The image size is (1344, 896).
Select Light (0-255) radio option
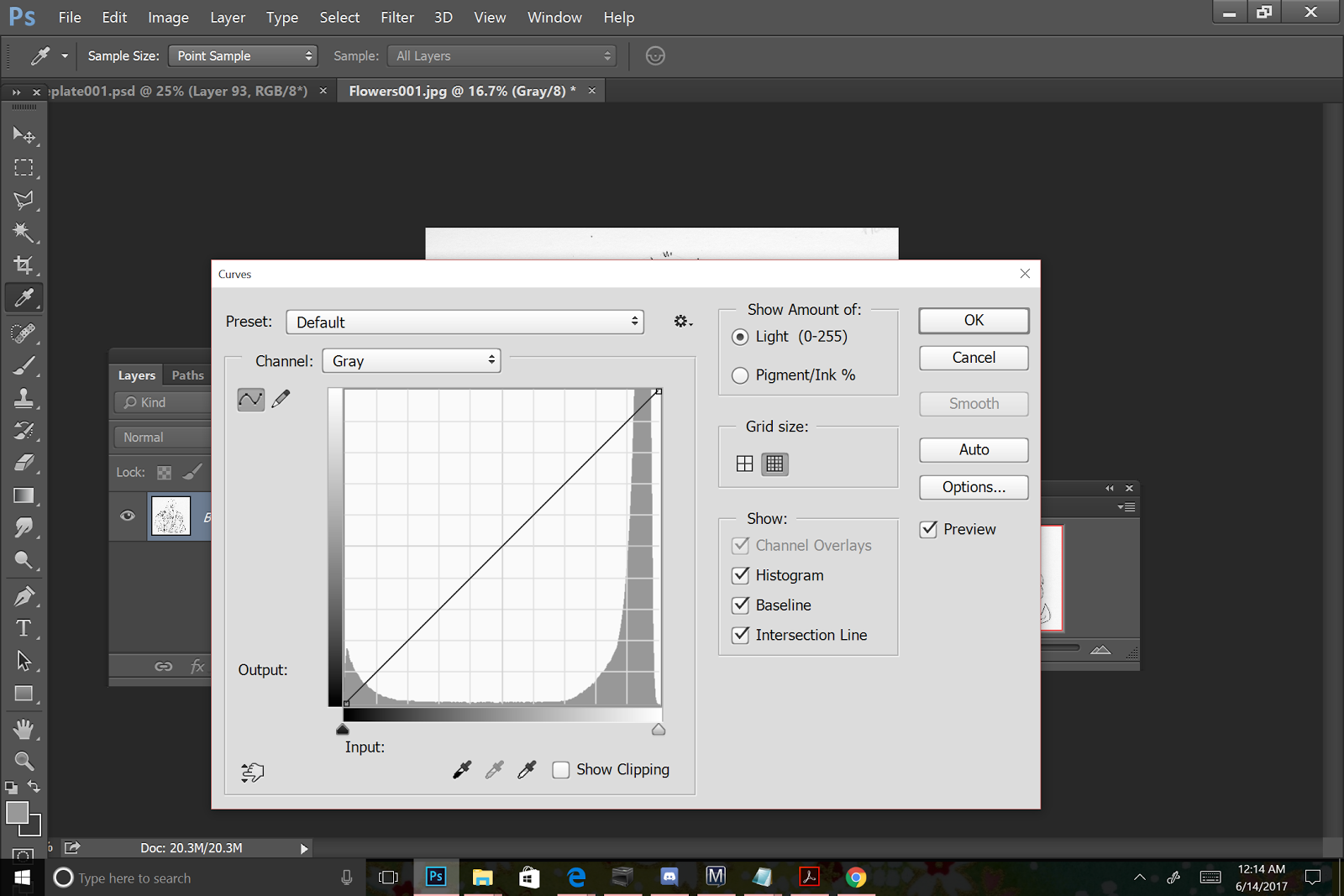pos(740,337)
